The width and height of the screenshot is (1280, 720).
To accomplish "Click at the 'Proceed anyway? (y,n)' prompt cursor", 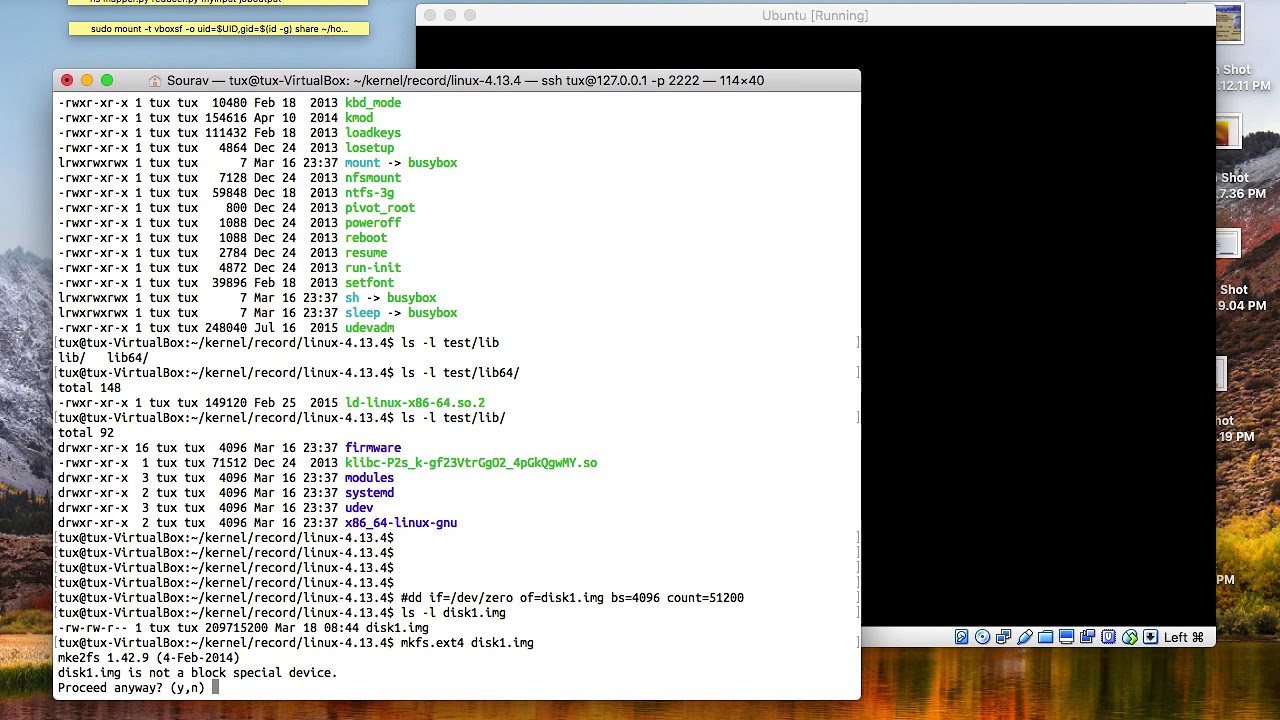I will (215, 688).
